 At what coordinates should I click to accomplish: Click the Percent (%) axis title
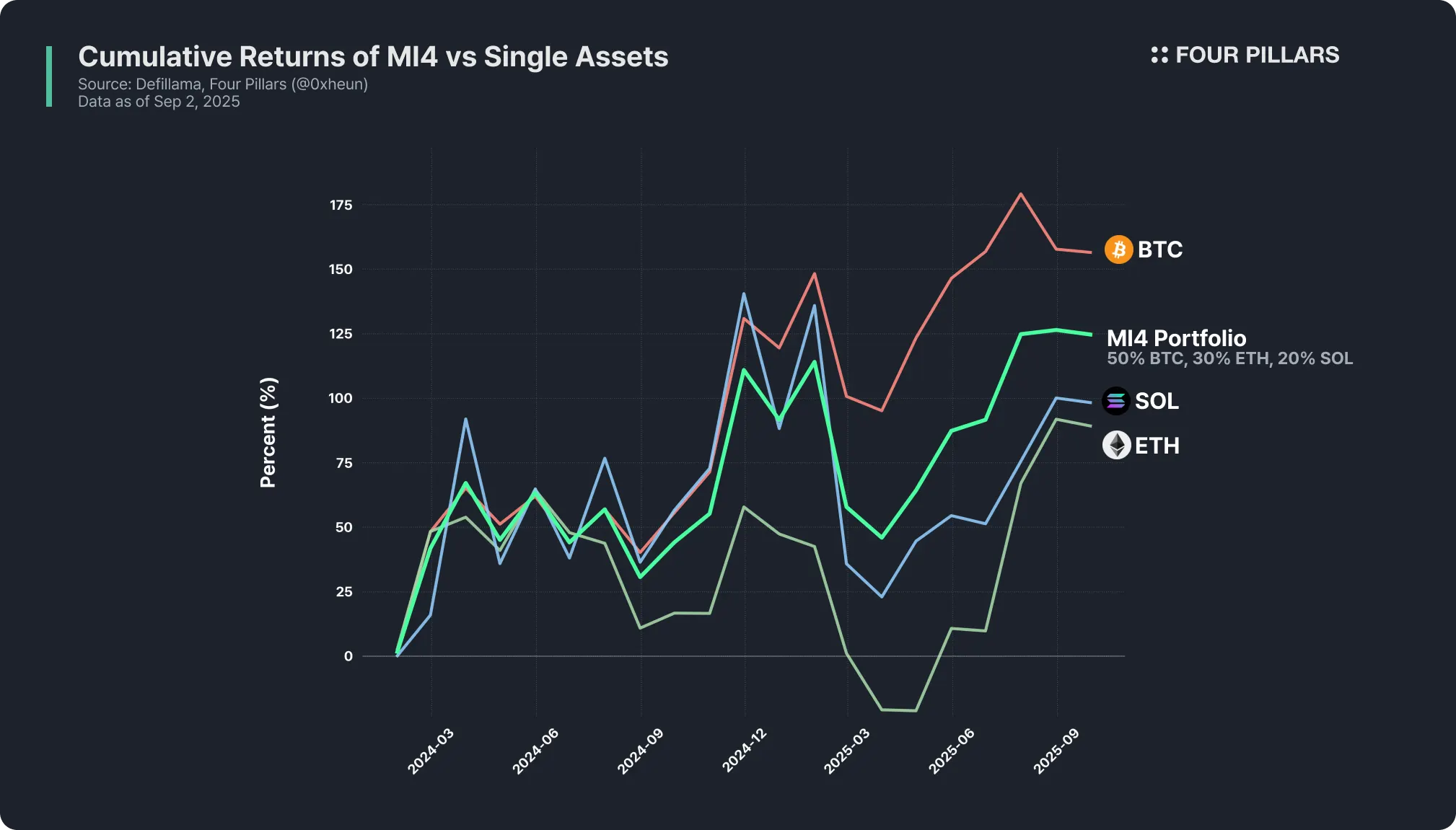[268, 432]
